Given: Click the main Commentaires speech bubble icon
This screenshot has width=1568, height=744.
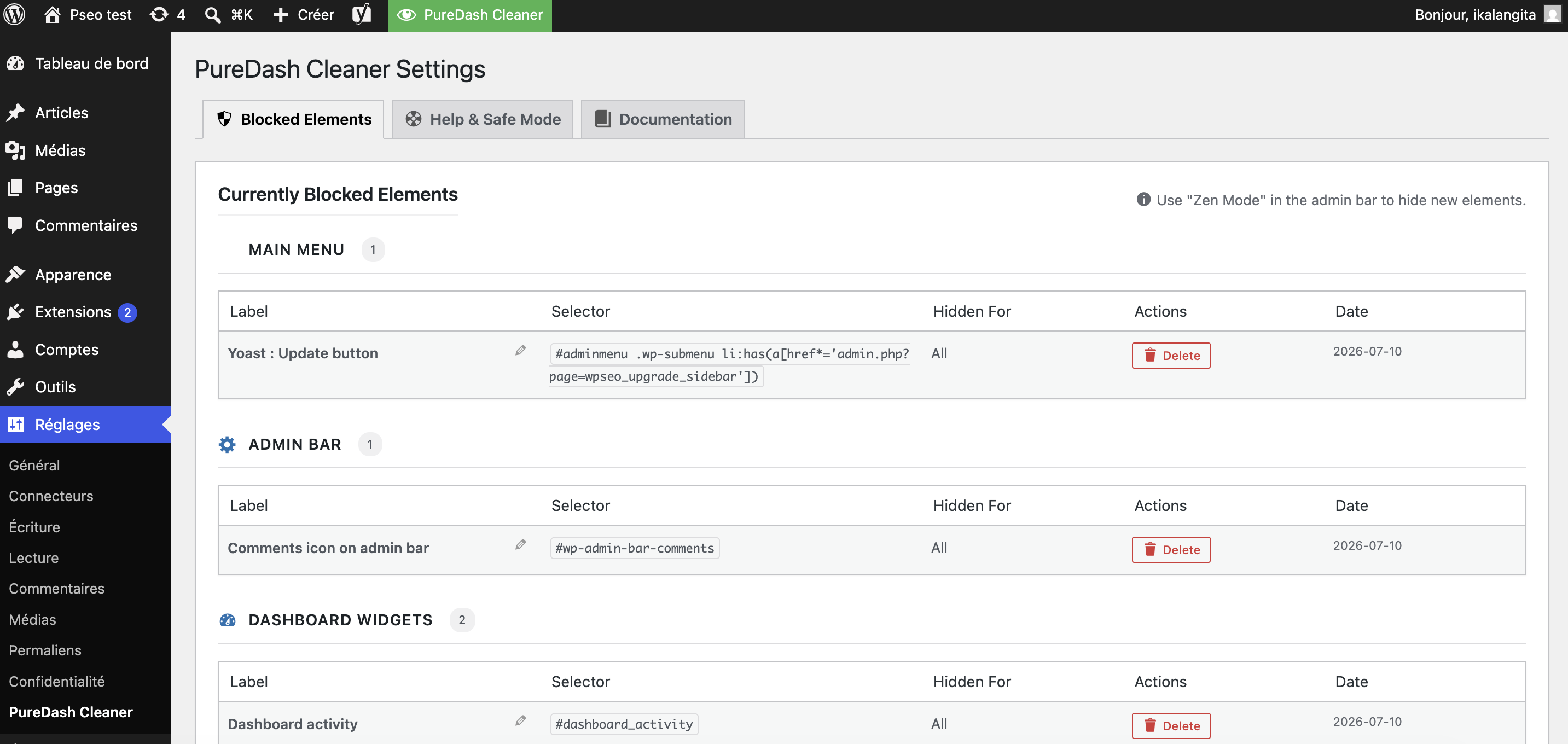Looking at the screenshot, I should [15, 225].
